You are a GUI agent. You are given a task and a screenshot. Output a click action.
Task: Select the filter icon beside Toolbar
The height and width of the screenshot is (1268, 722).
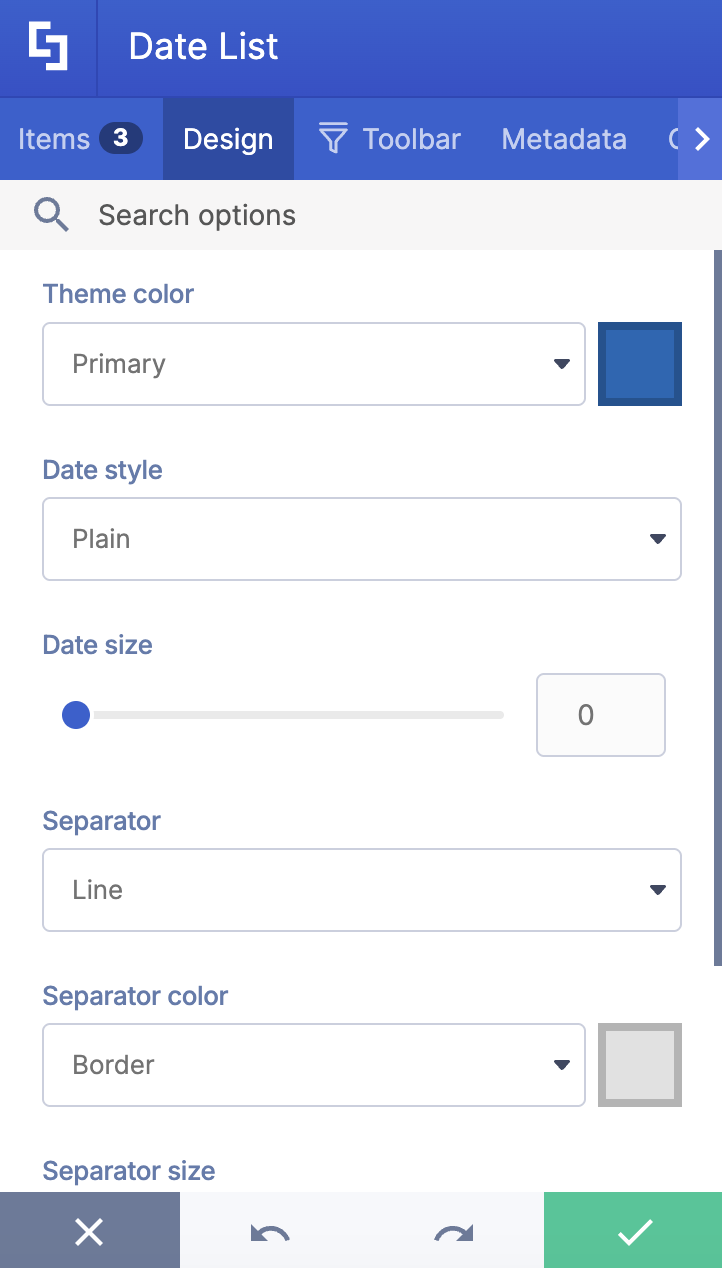[331, 138]
